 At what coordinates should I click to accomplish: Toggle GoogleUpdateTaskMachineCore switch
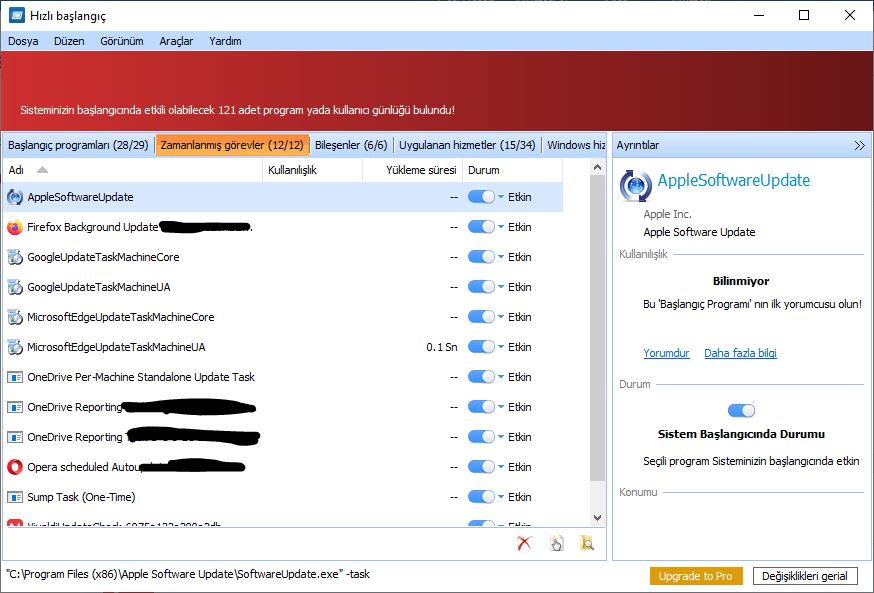pos(481,257)
